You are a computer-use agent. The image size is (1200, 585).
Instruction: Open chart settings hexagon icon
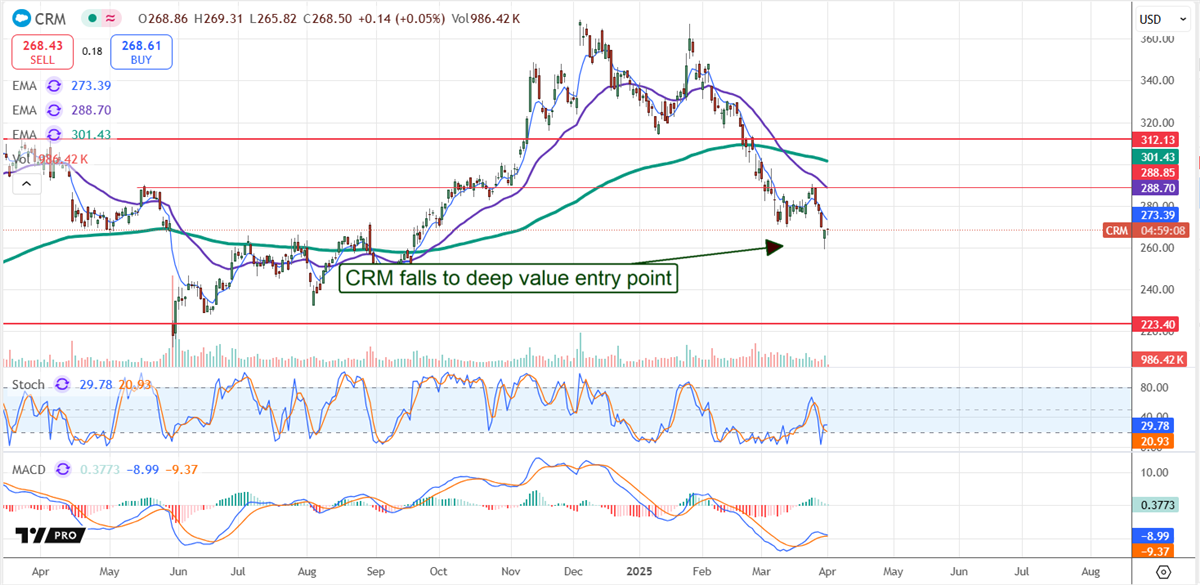[x=1164, y=571]
